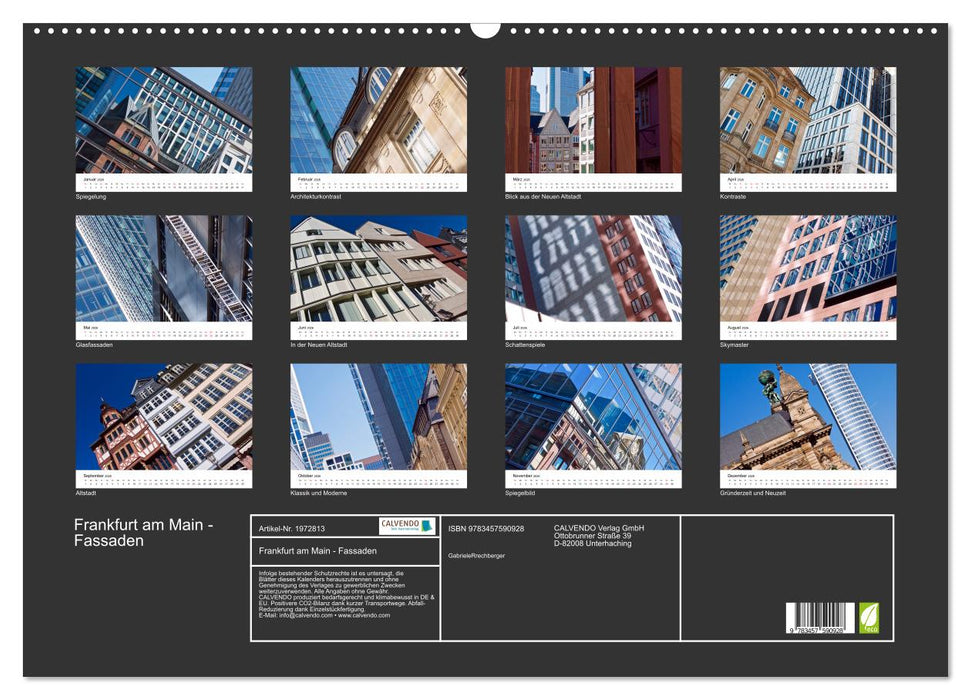Select the Skymaster August thumbnail
This screenshot has height=700, width=971.
(808, 268)
